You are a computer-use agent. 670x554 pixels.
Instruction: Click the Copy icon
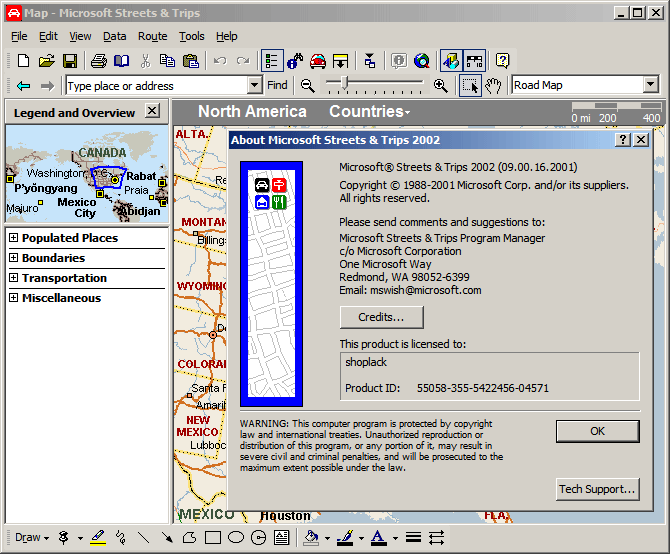click(167, 61)
